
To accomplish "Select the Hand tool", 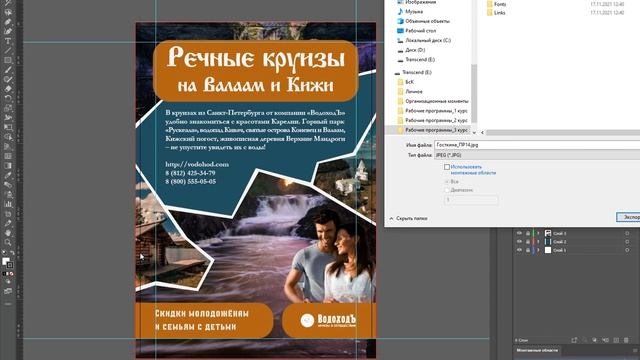I will tap(8, 233).
